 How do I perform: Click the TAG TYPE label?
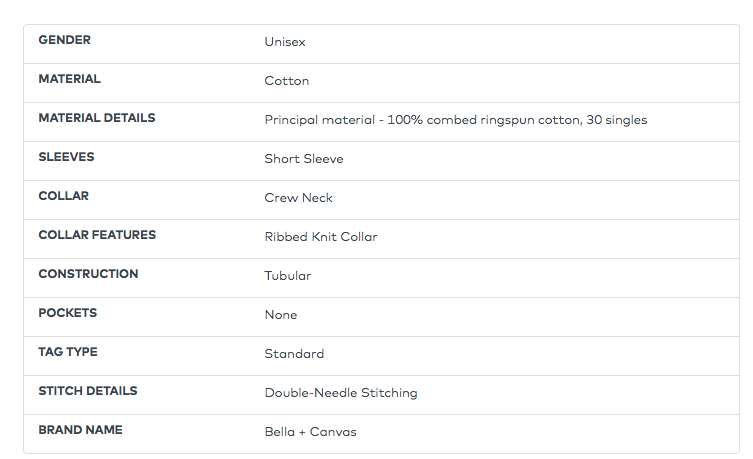point(68,352)
